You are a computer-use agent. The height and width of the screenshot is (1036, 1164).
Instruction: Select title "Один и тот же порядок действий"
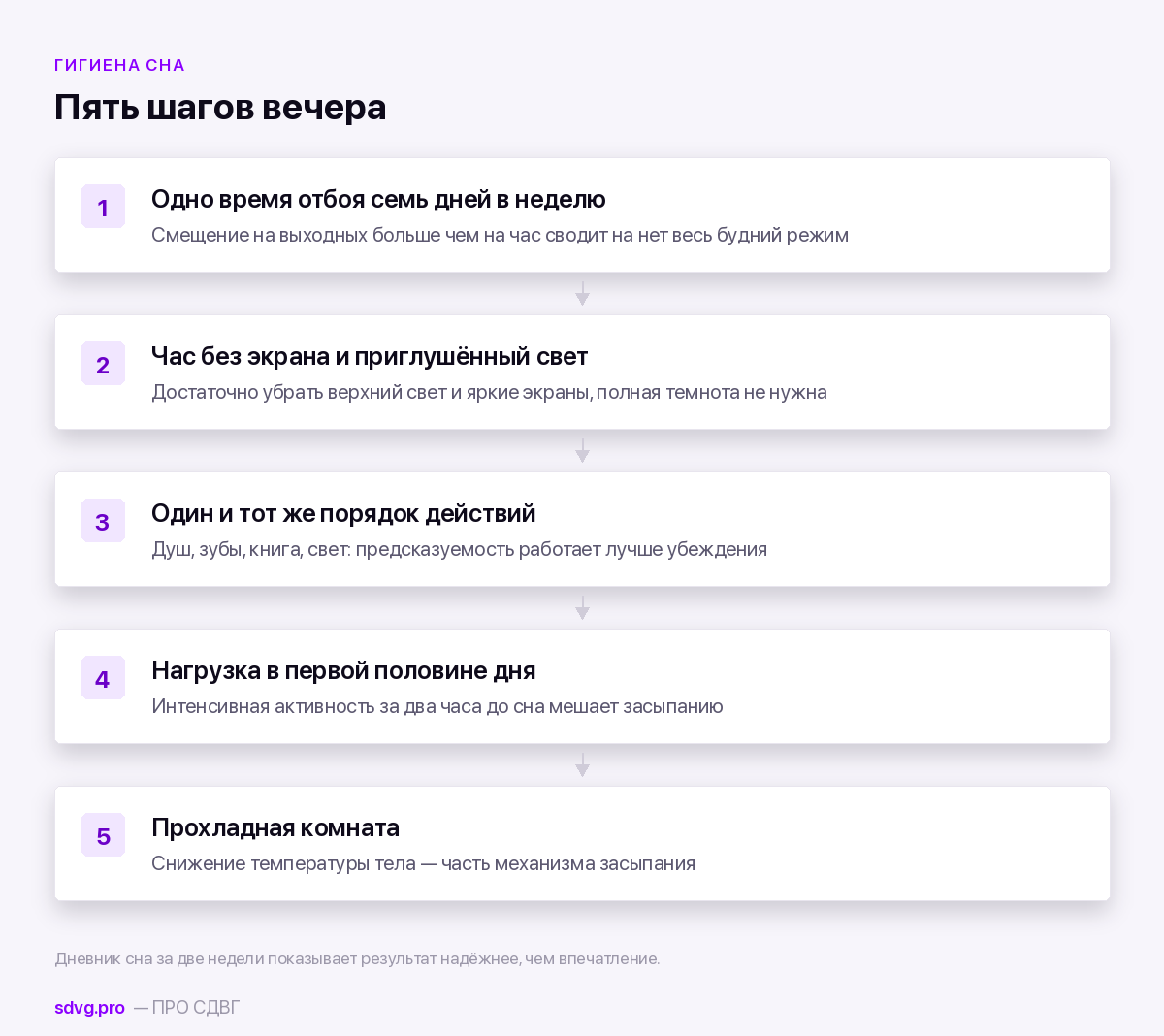[x=343, y=513]
